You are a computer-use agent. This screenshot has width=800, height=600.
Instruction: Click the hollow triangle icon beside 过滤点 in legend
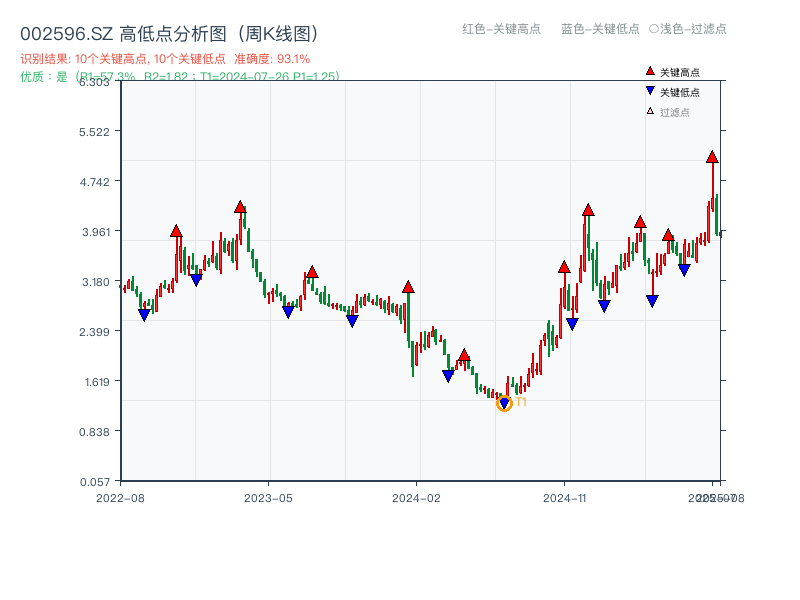tap(650, 111)
